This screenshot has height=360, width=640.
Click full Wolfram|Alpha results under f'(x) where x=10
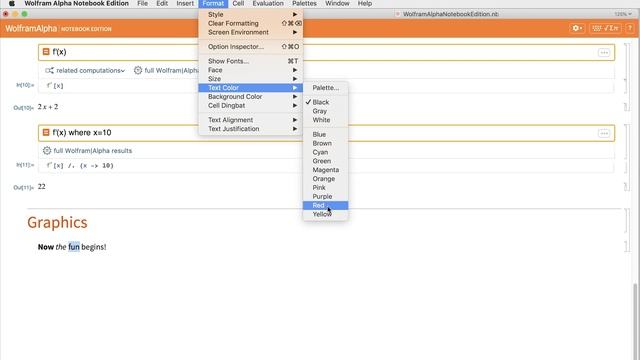pos(93,151)
